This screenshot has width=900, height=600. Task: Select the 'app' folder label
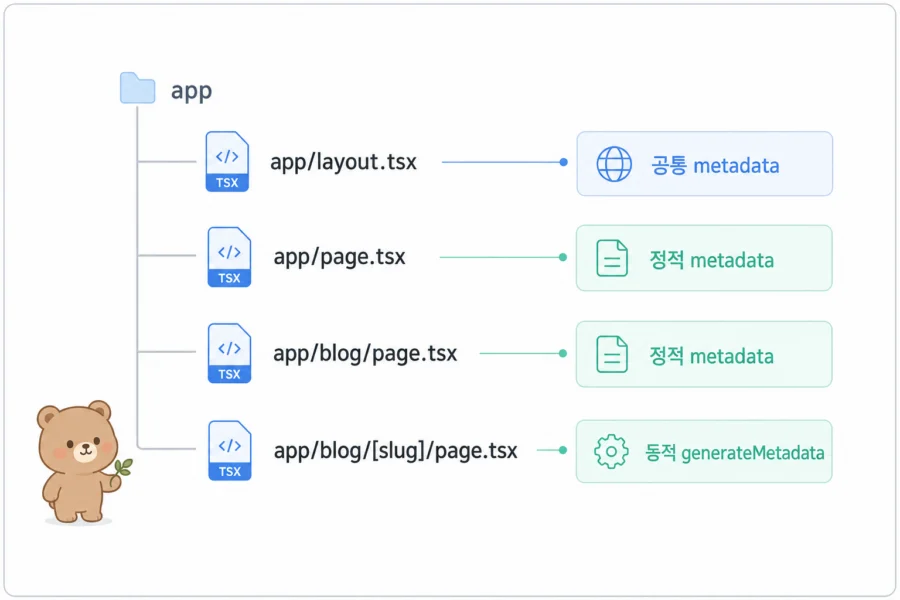pyautogui.click(x=192, y=91)
